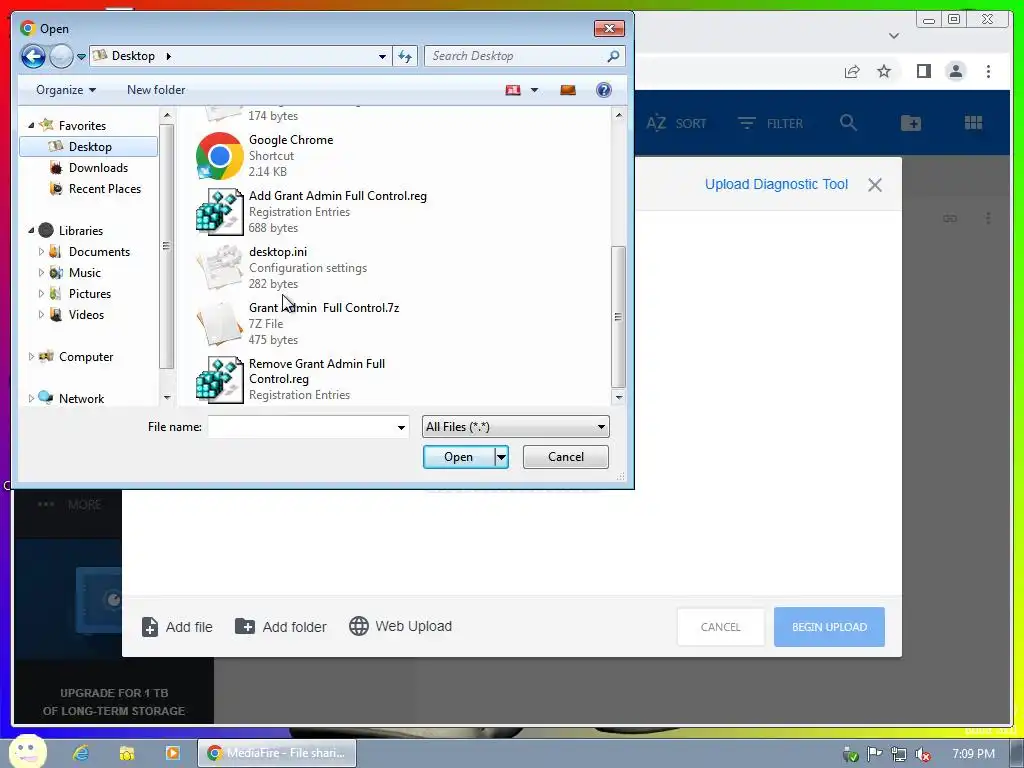Toggle Chrome side panel icon
Viewport: 1024px width, 768px height.
point(923,71)
